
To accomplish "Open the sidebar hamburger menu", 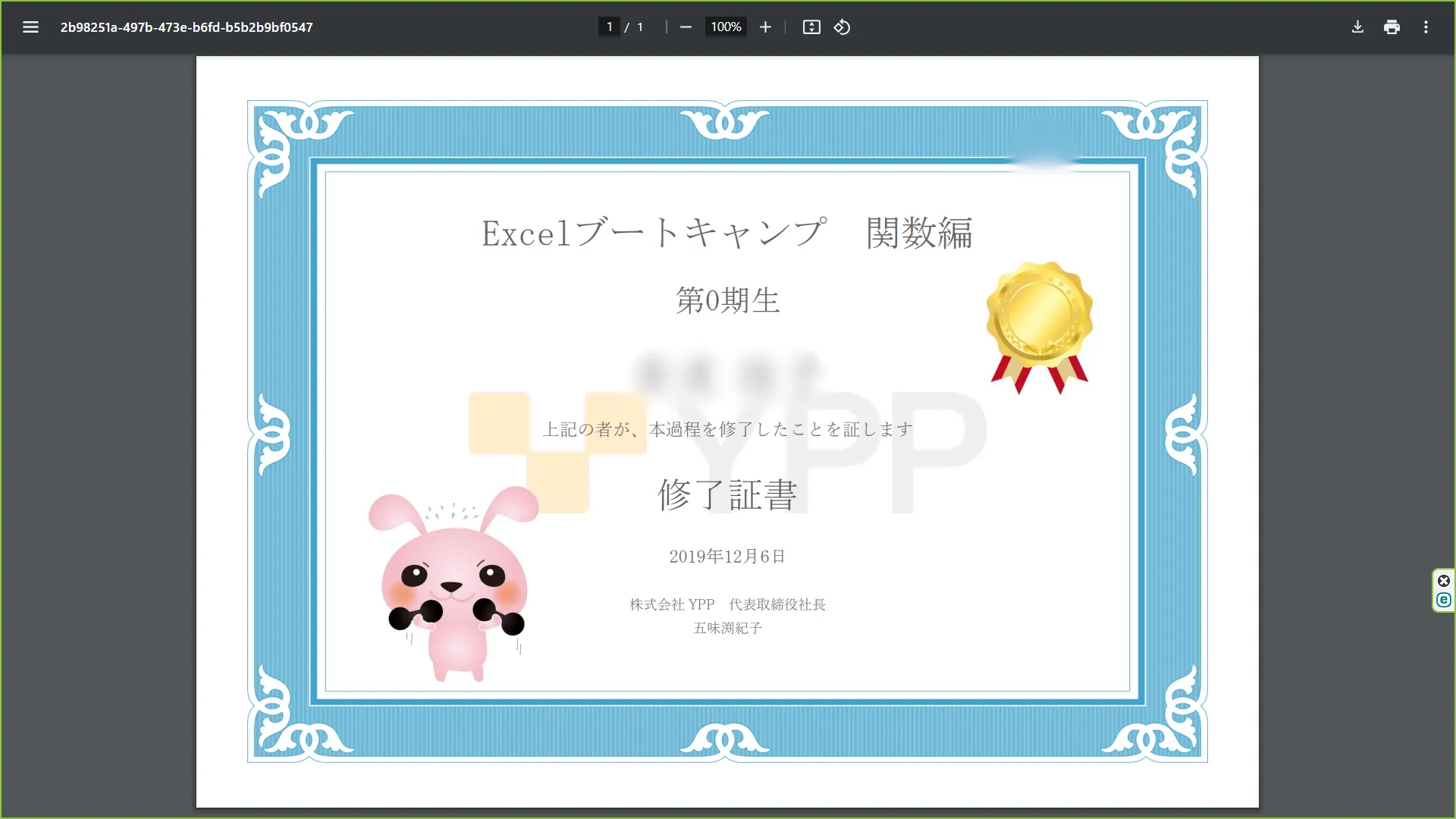I will click(x=30, y=27).
